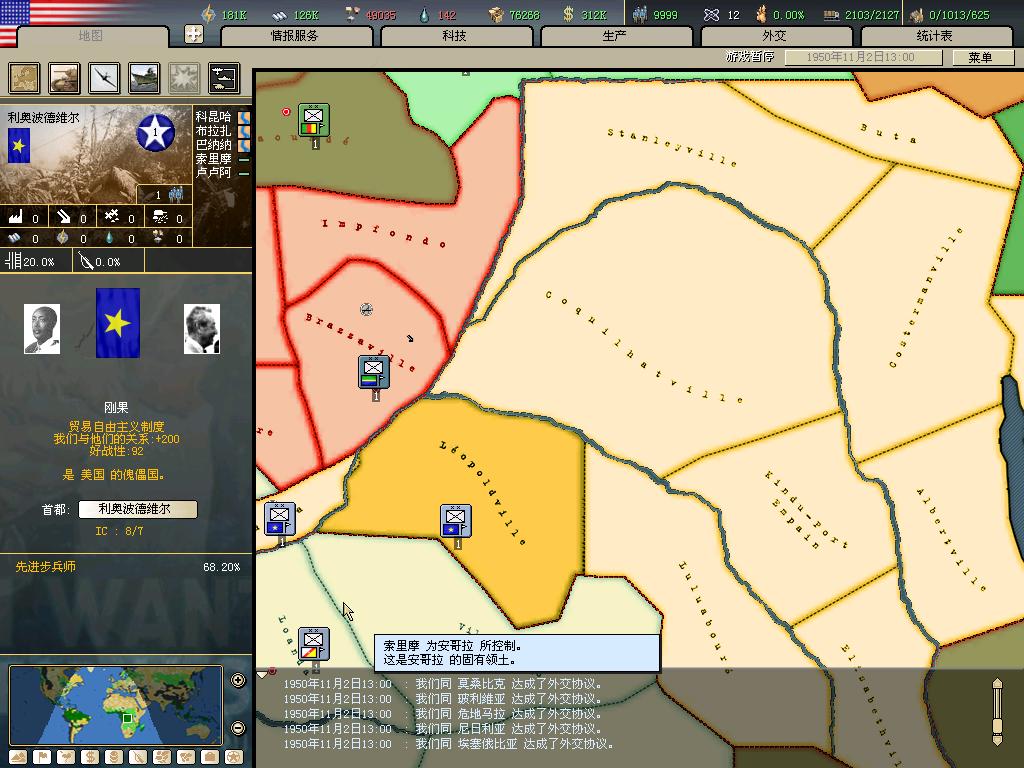Click the infrastructure percentage 20.0% indicator

tap(30, 262)
